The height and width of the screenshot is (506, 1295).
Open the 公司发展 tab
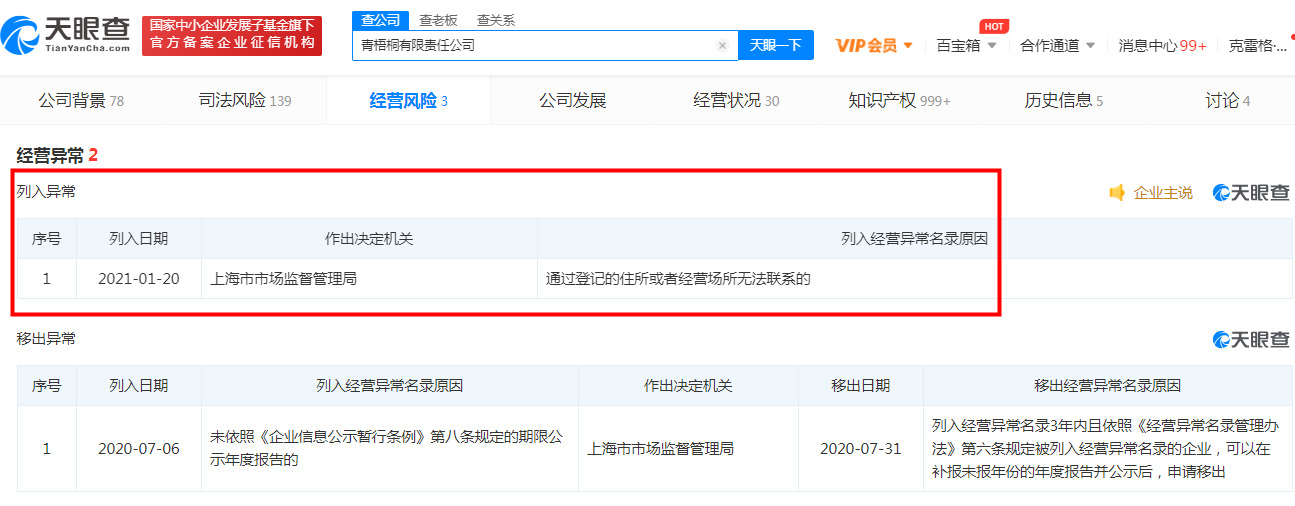click(573, 100)
